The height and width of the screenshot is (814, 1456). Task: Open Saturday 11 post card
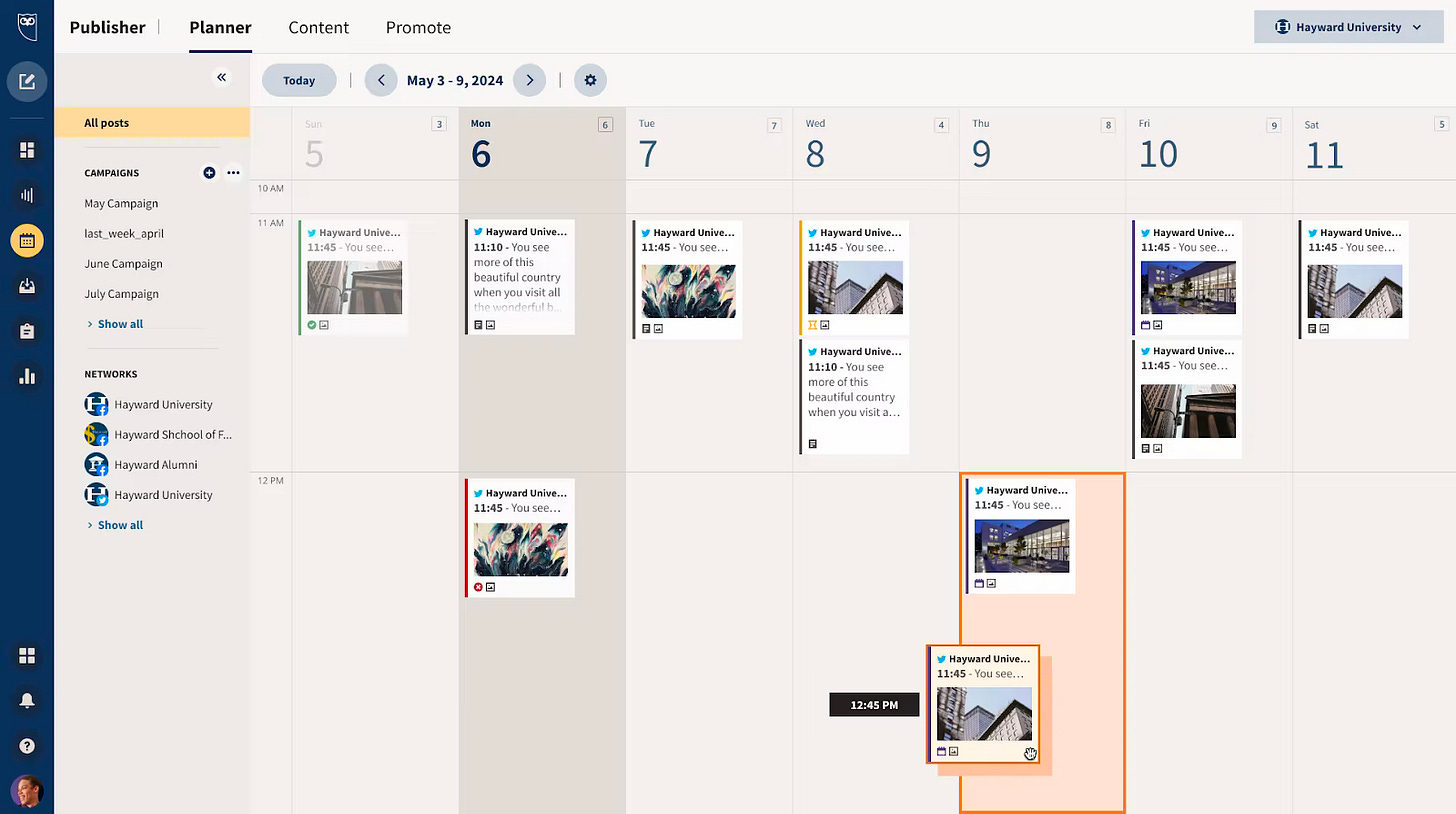tap(1354, 279)
